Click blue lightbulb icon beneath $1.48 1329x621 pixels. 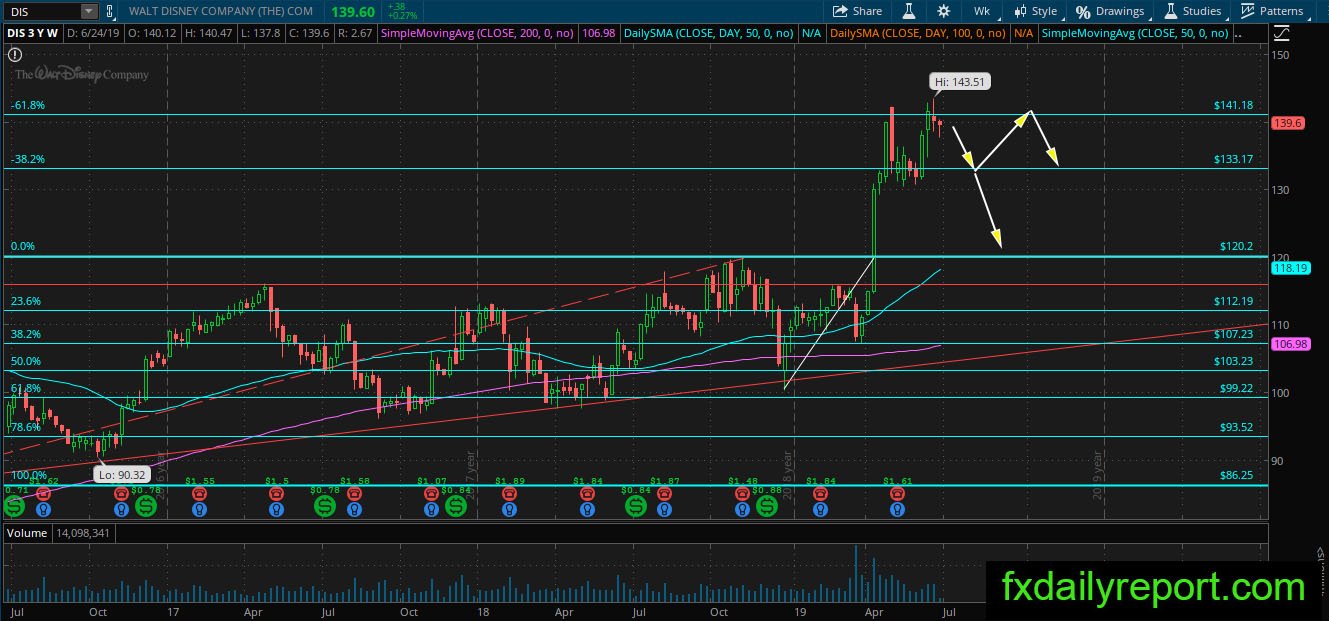(743, 509)
